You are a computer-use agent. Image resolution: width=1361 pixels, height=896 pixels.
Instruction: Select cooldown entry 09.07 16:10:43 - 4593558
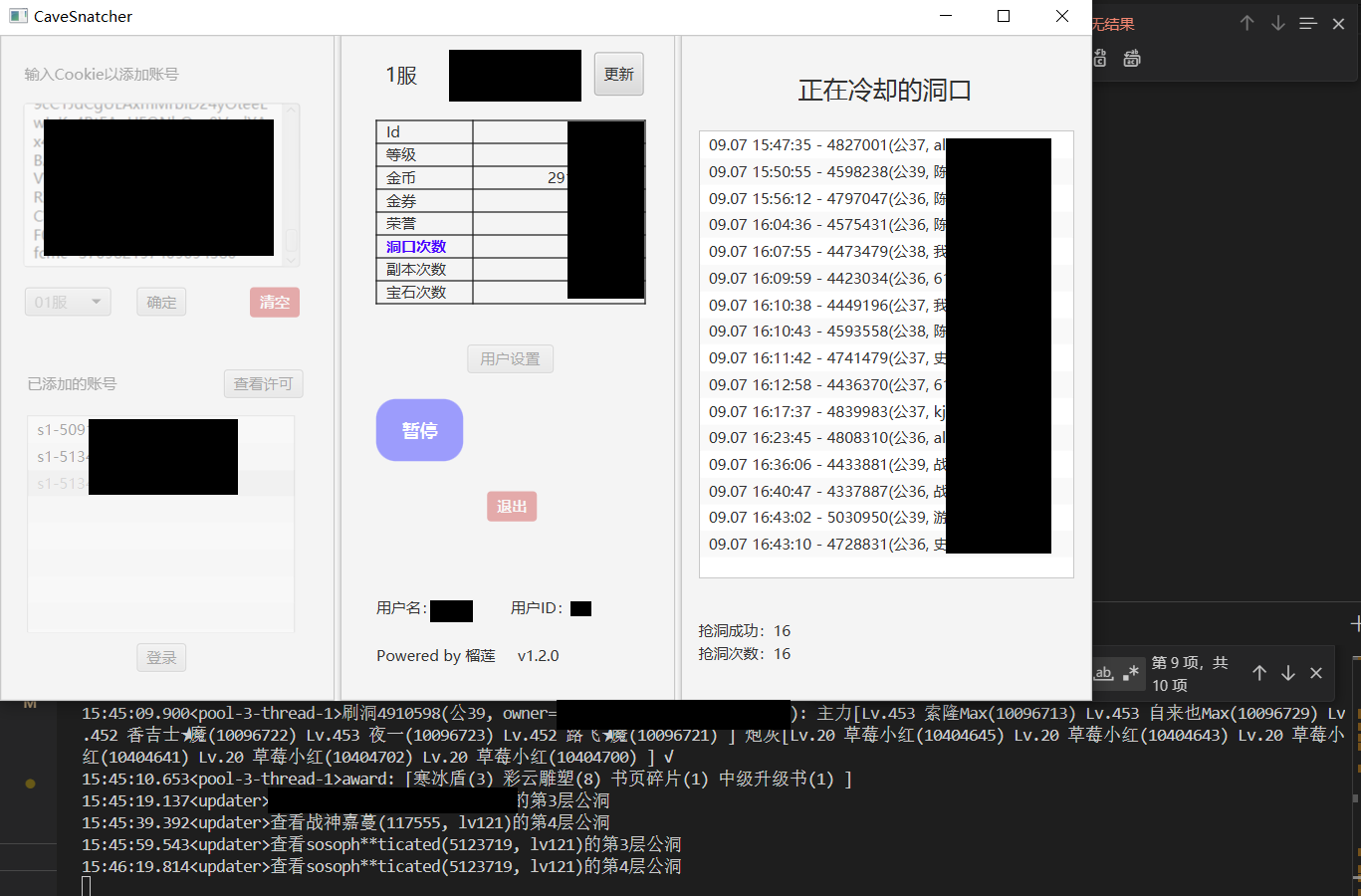pos(886,331)
